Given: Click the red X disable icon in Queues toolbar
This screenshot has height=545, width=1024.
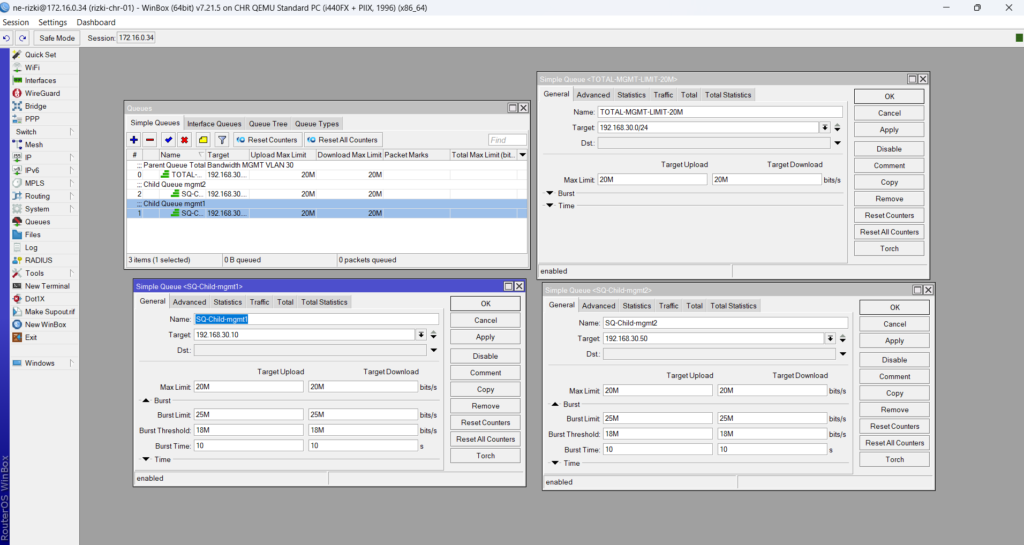Looking at the screenshot, I should [184, 140].
